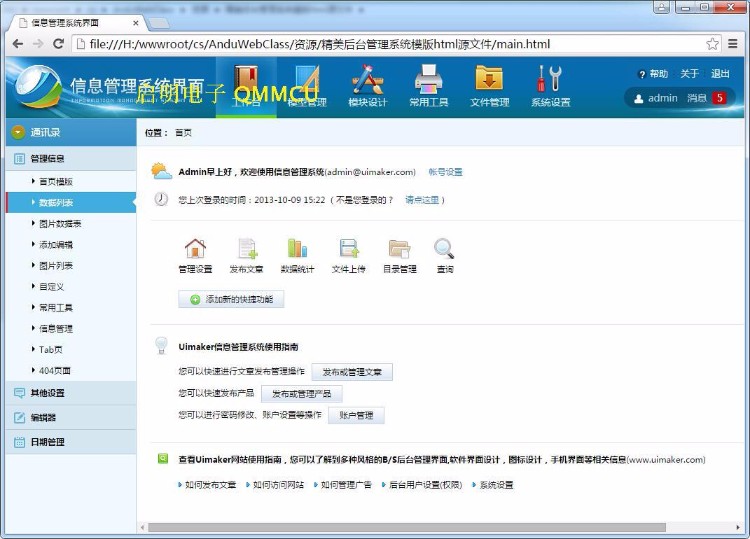The height and width of the screenshot is (539, 750).
Task: Click the 发布文章 document icon
Action: pos(247,249)
